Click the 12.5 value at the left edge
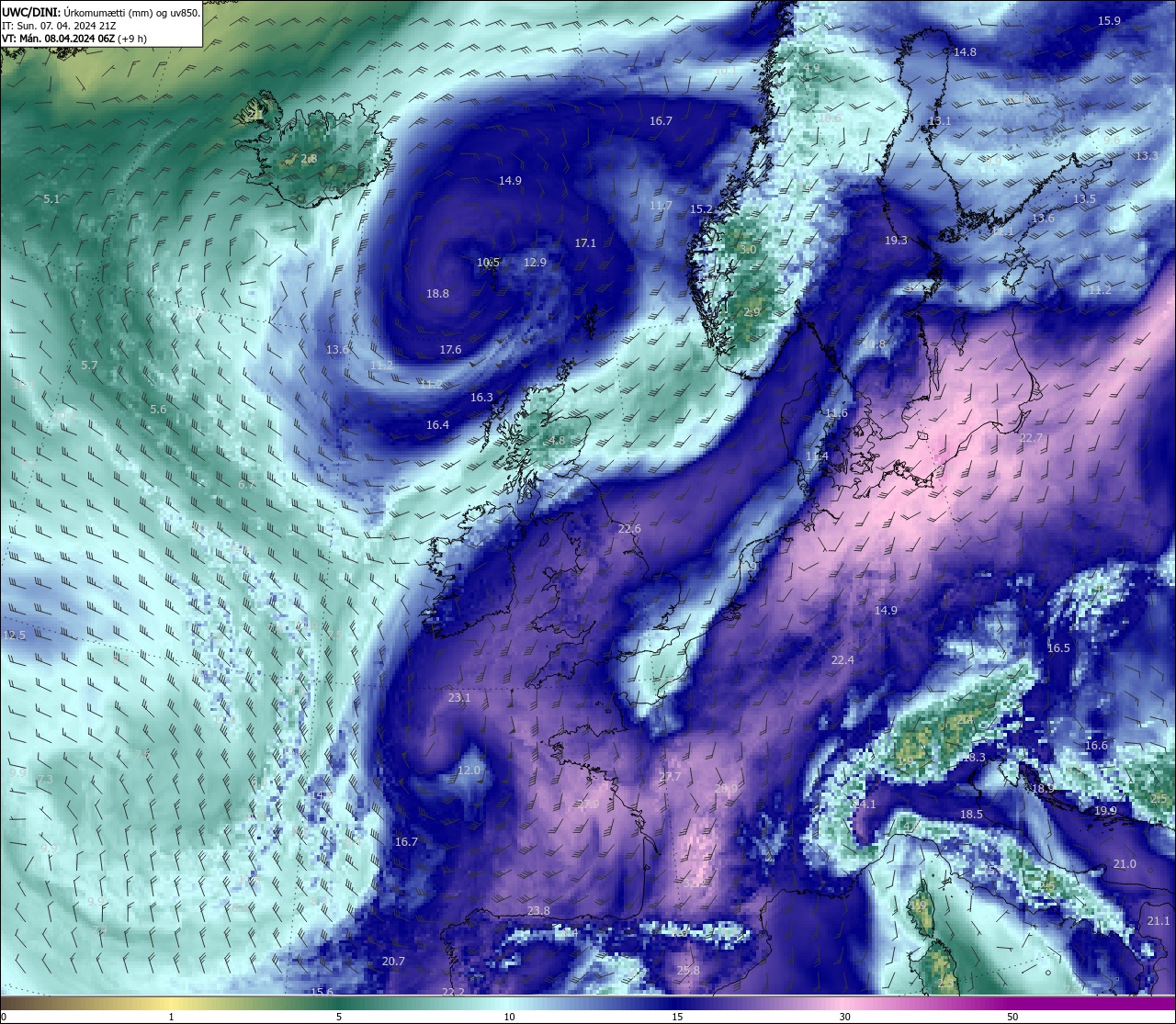The image size is (1176, 1024). pos(15,636)
